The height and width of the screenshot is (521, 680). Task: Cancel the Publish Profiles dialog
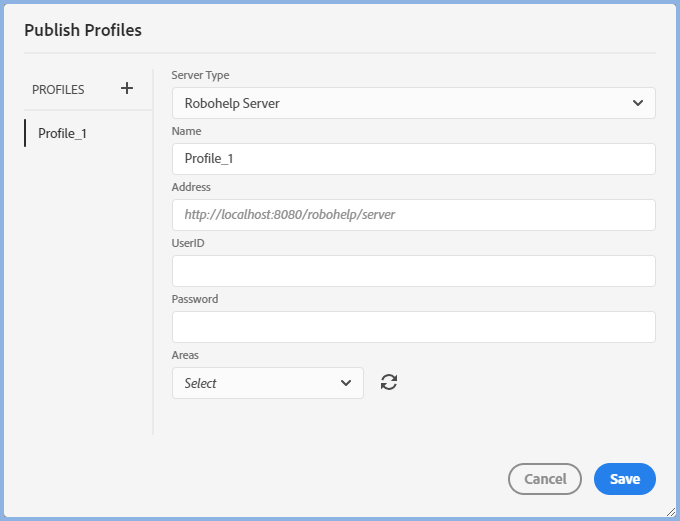click(x=545, y=479)
